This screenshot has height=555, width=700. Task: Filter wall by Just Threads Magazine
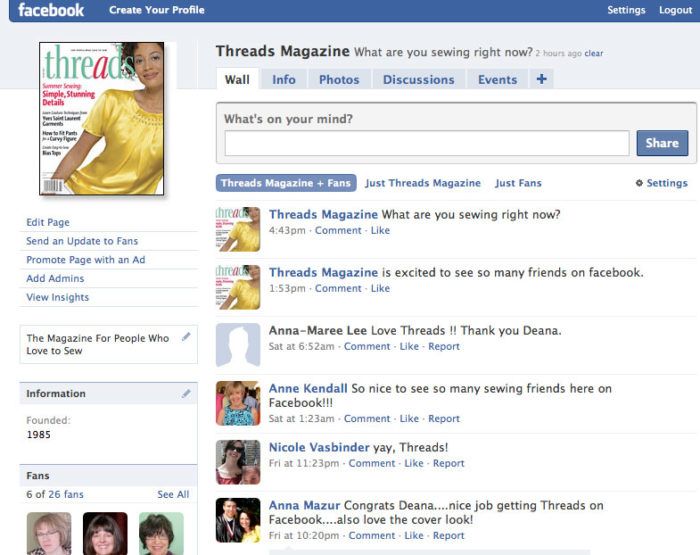pyautogui.click(x=423, y=183)
